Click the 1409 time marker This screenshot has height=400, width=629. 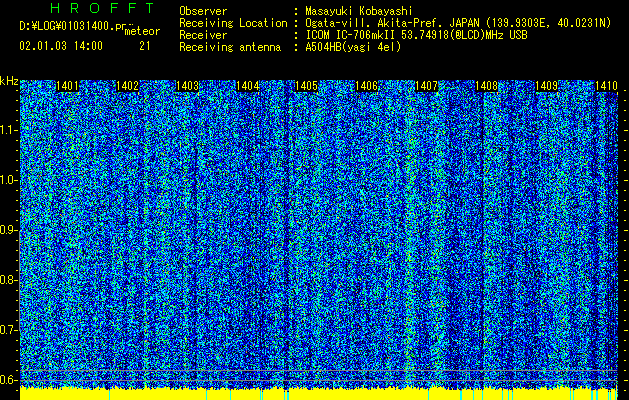(x=546, y=86)
